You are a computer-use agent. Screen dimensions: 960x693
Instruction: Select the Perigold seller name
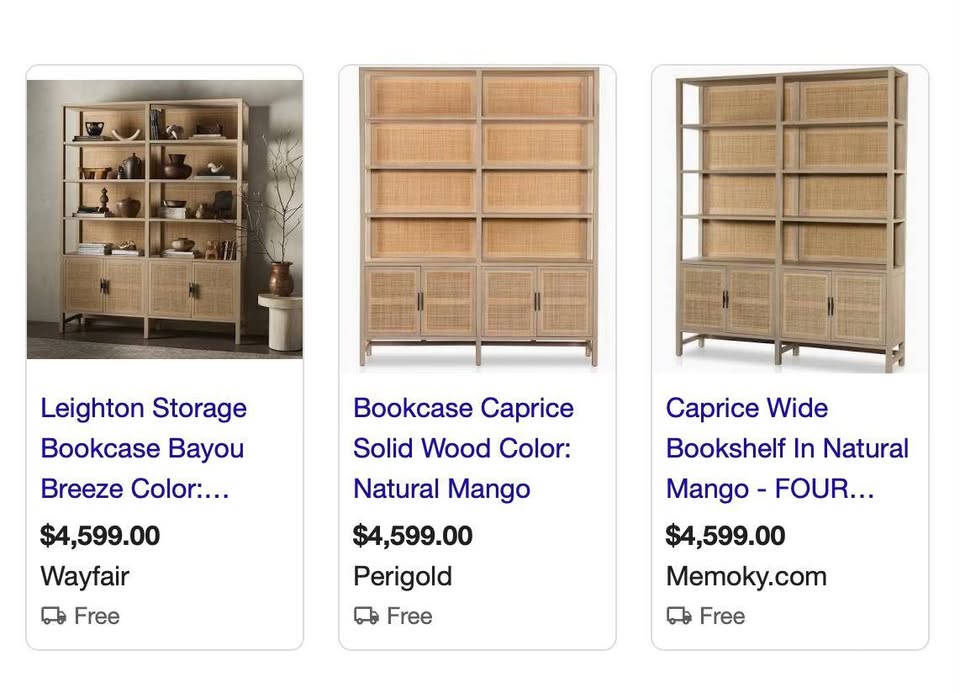[x=403, y=576]
